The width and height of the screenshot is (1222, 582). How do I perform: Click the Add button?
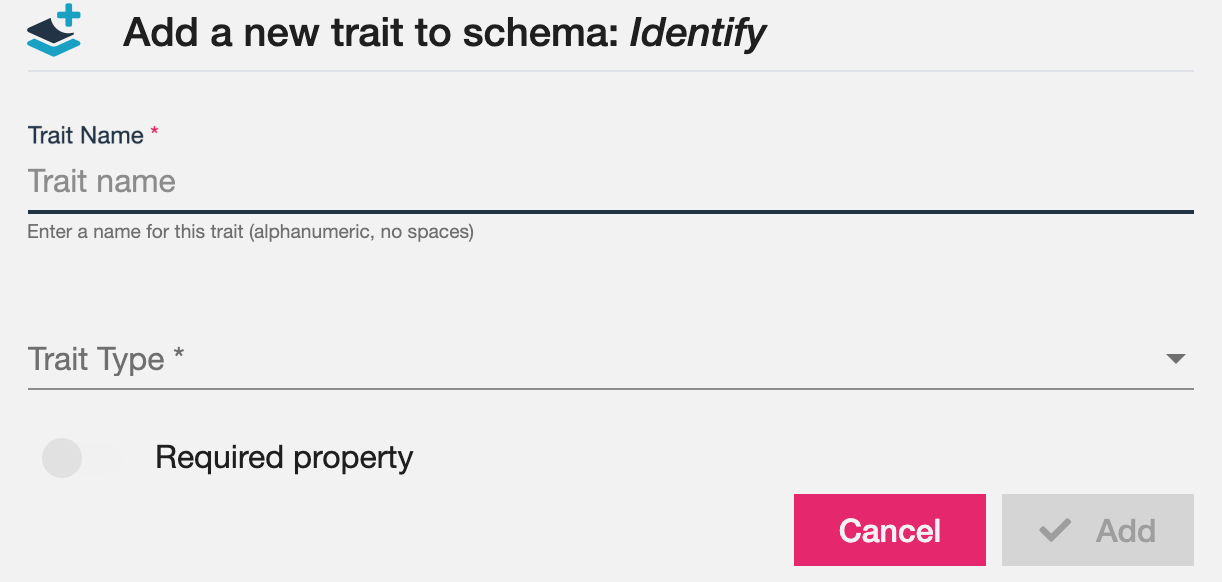point(1098,530)
